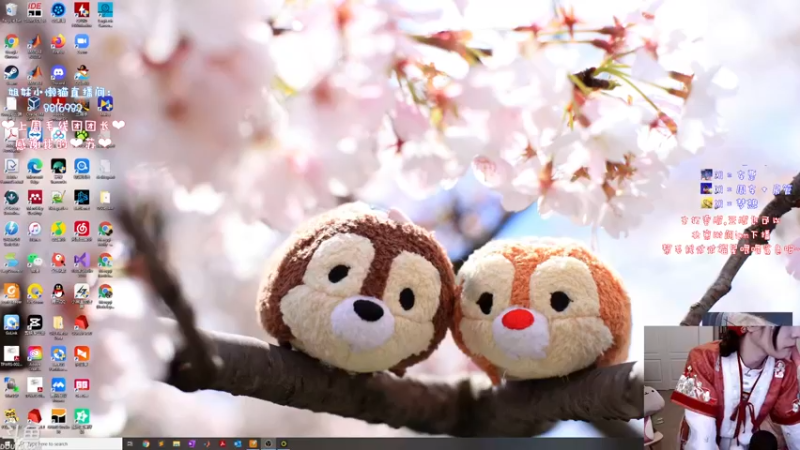Open the zipped folder desktop icon
Screen dimensions: 800x450
pos(58,322)
